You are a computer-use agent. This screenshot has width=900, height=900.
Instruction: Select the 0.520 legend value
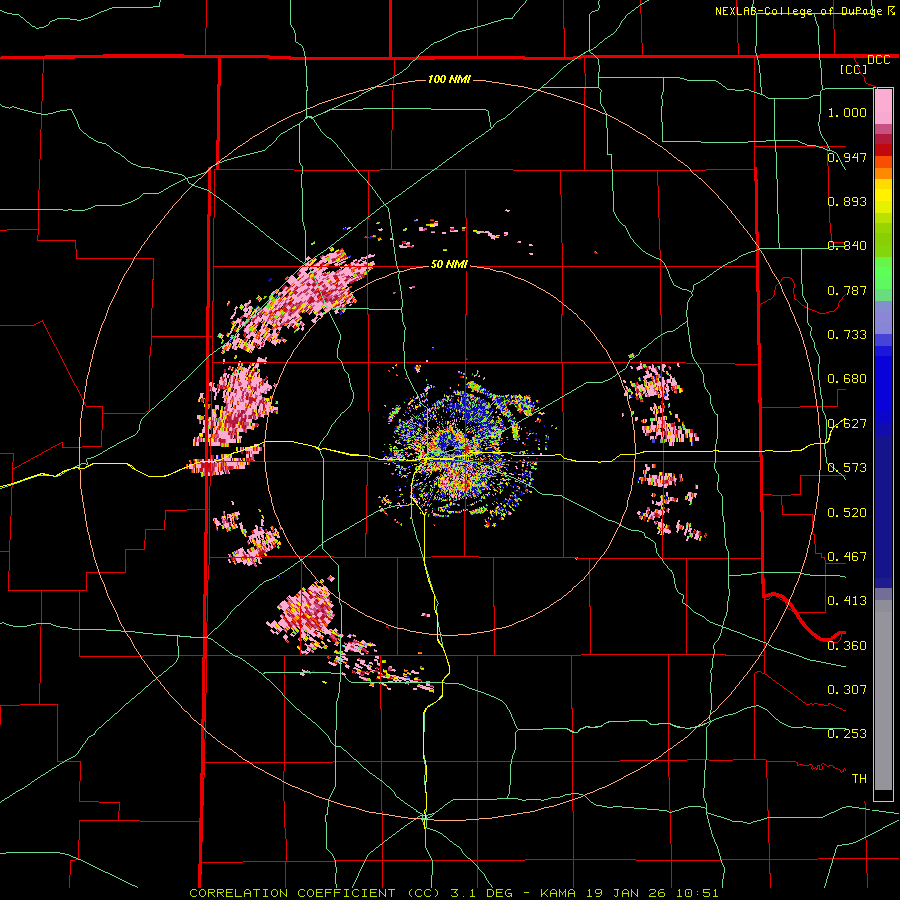[x=847, y=512]
